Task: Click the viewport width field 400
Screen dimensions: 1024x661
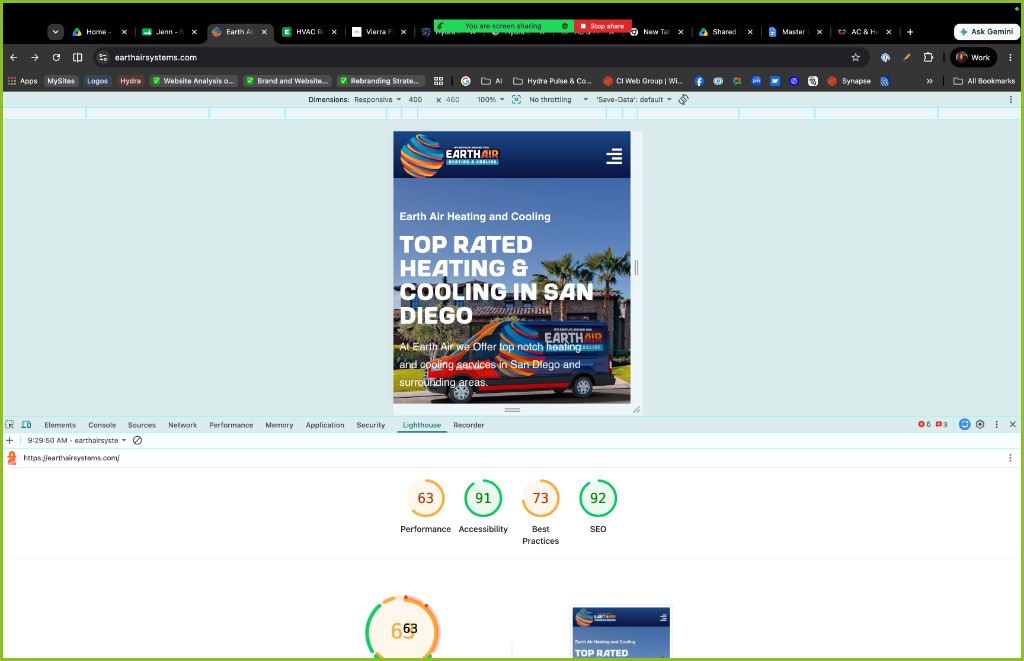Action: [x=415, y=100]
